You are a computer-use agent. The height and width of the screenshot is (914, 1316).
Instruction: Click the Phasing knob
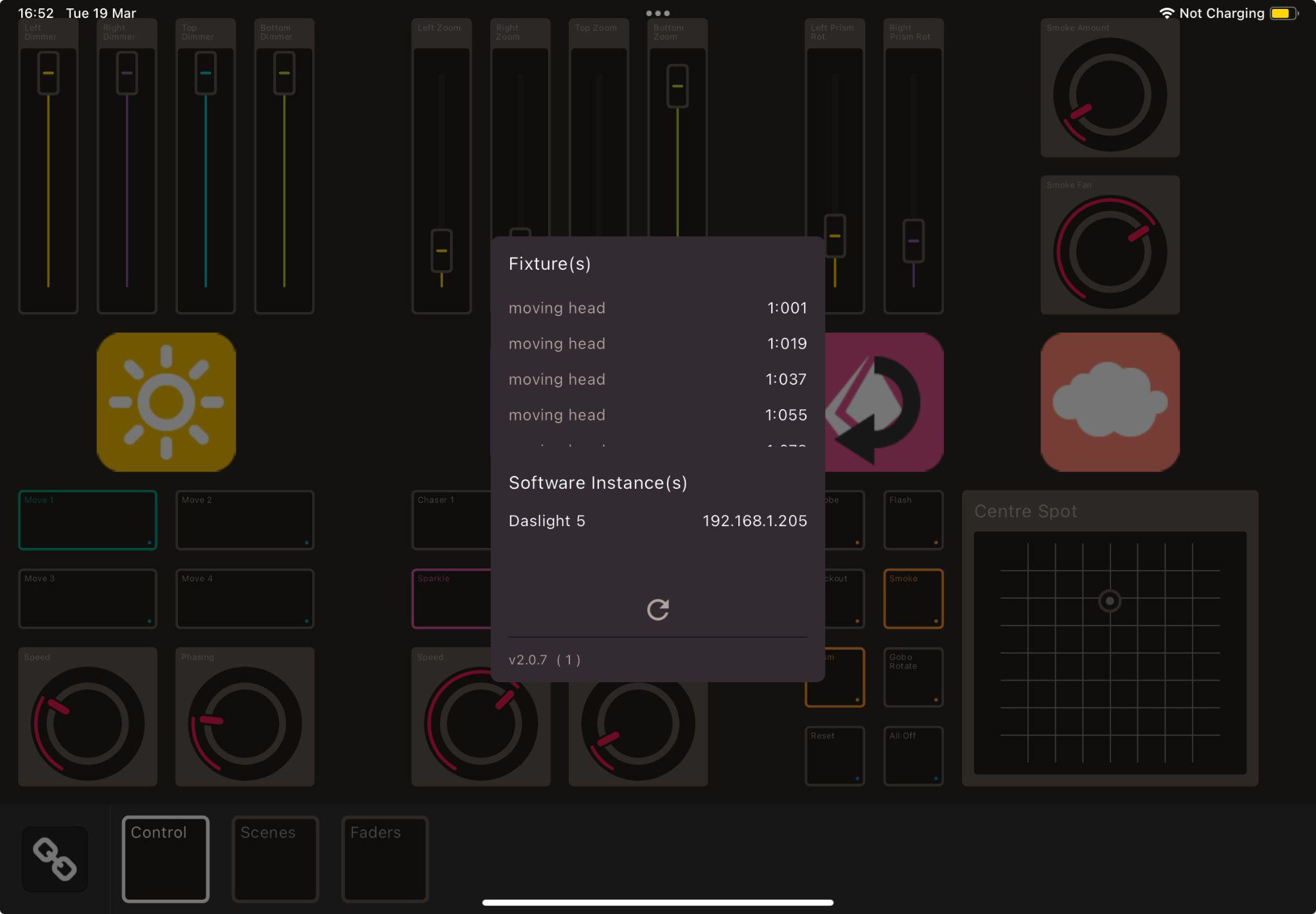pos(245,723)
